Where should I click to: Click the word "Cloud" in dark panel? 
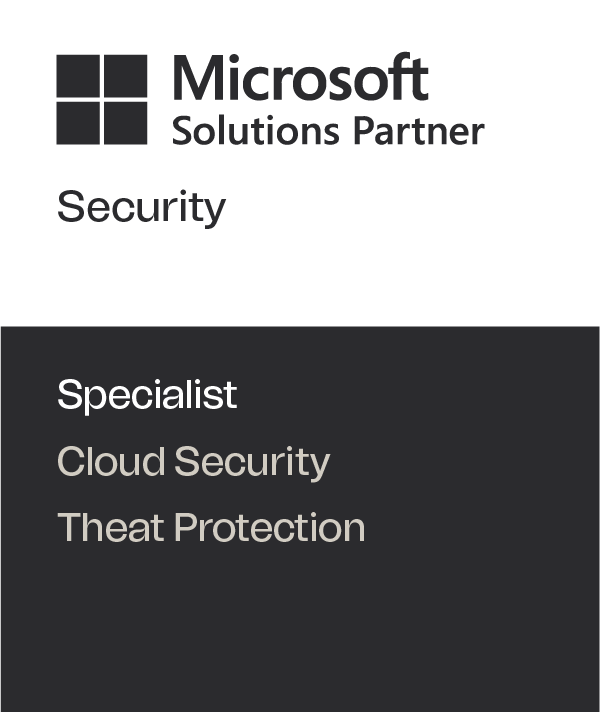(x=111, y=461)
